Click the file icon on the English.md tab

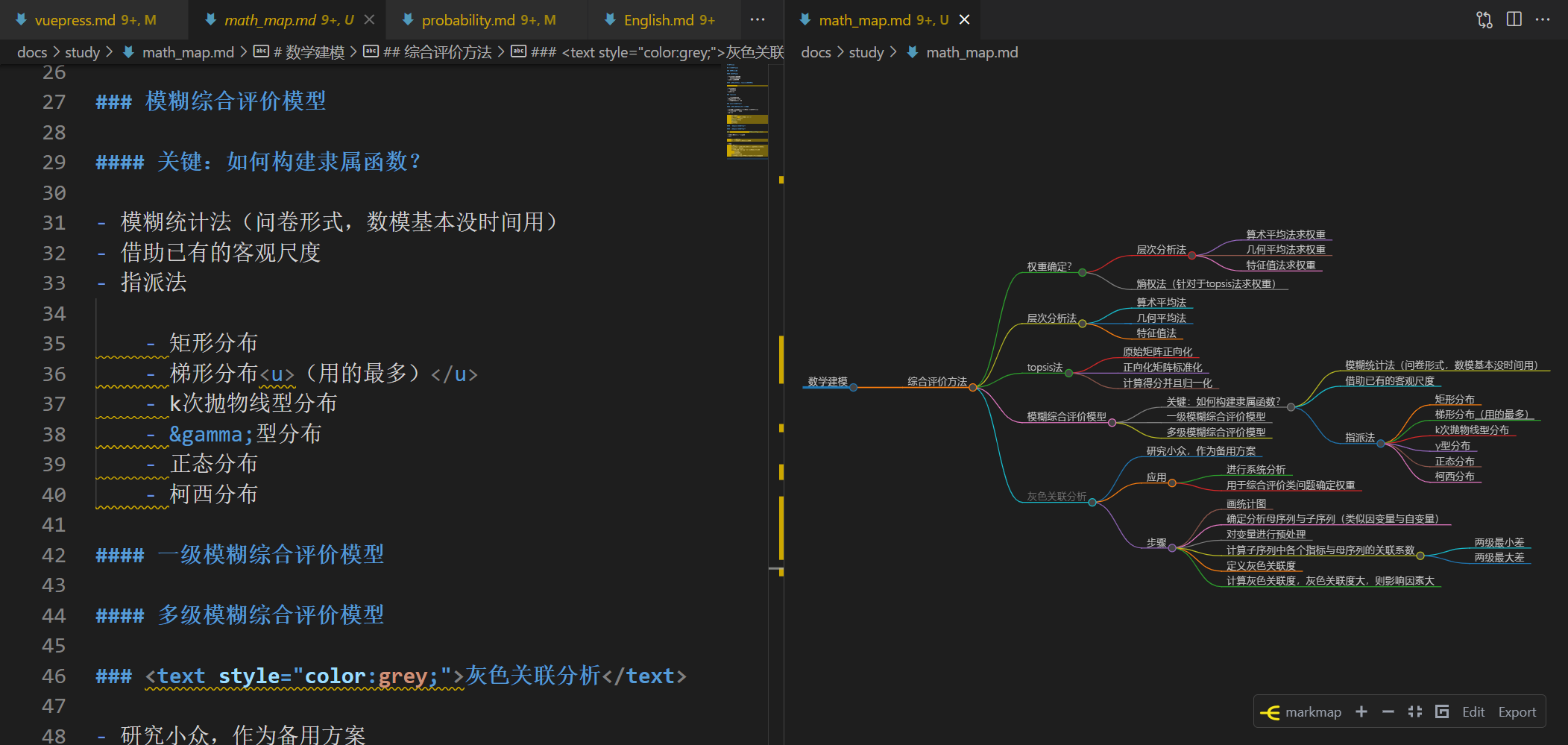(x=611, y=19)
